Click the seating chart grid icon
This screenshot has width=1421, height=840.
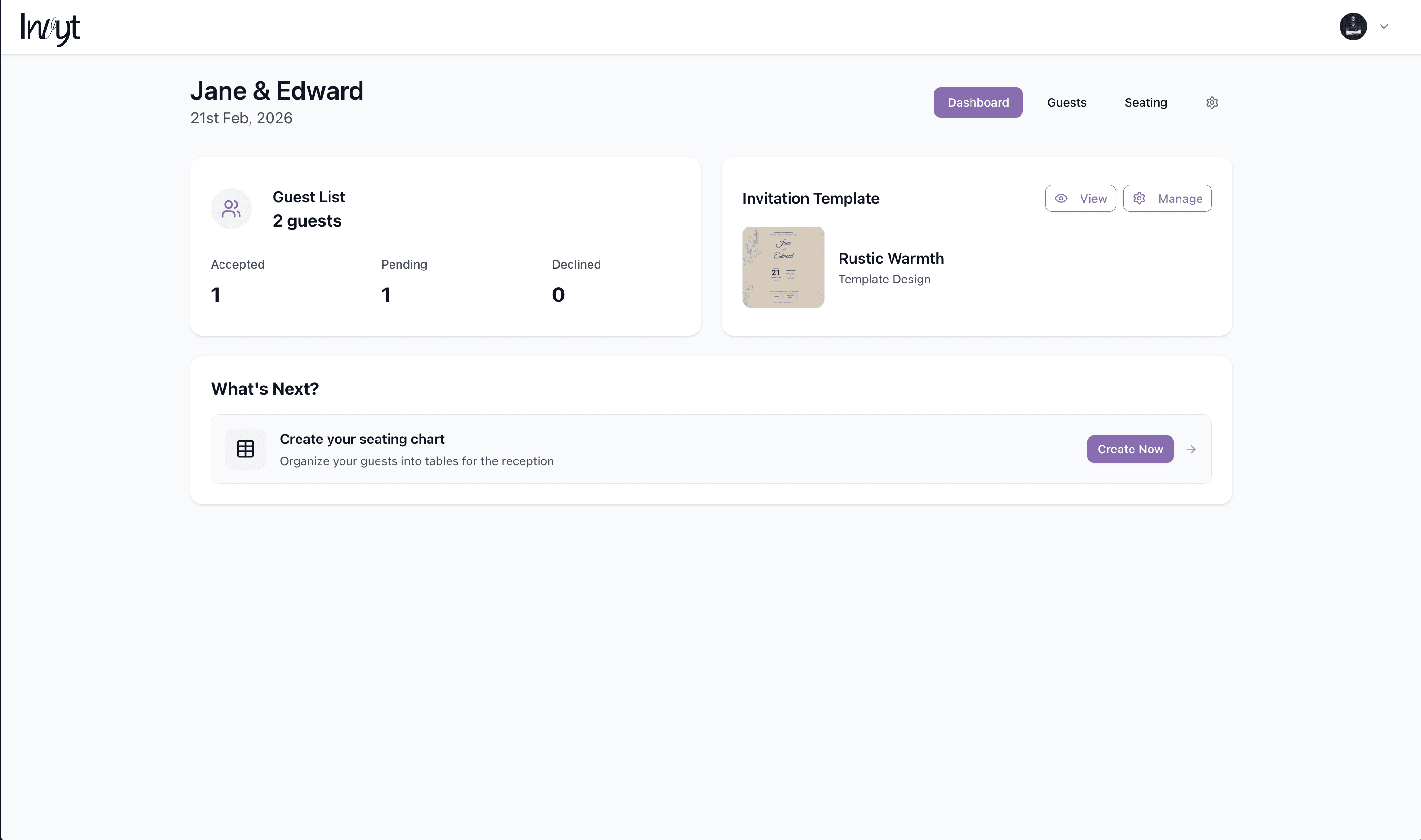(246, 448)
